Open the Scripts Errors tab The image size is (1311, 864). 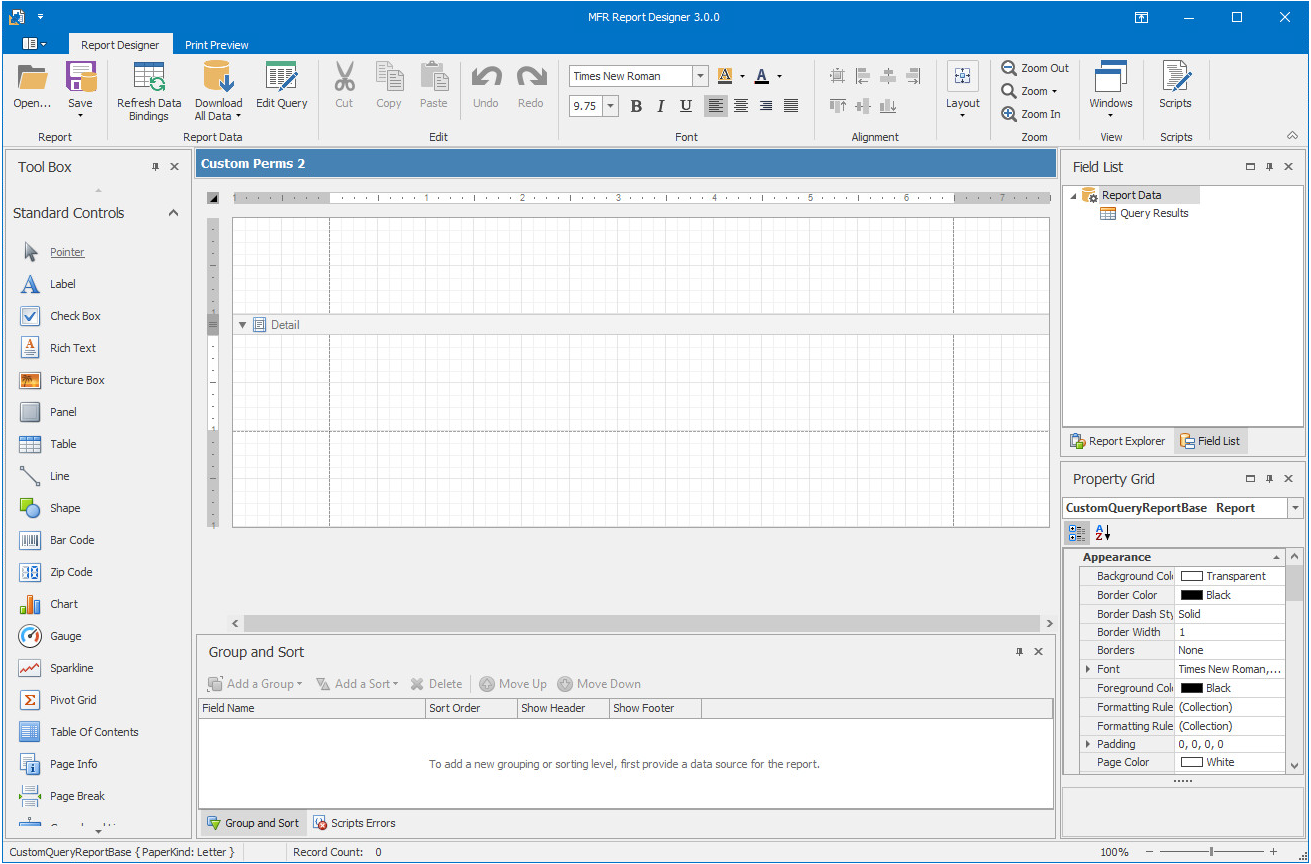coord(354,823)
